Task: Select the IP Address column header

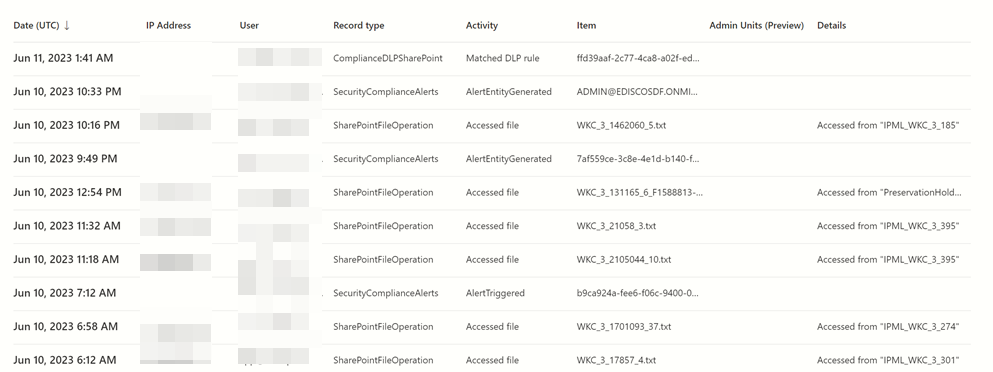Action: pyautogui.click(x=168, y=26)
